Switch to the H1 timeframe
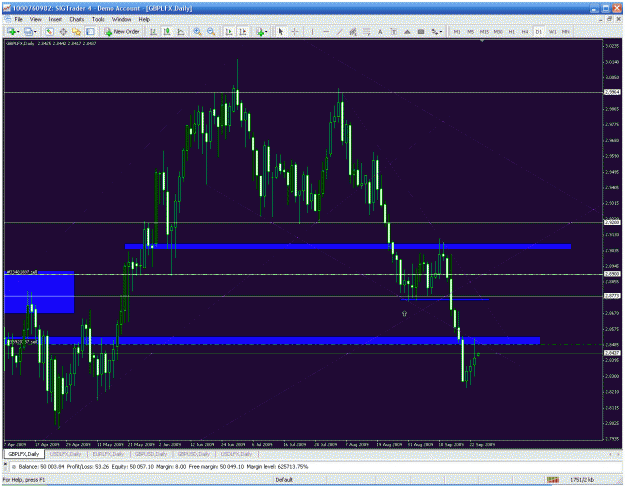 pos(511,32)
